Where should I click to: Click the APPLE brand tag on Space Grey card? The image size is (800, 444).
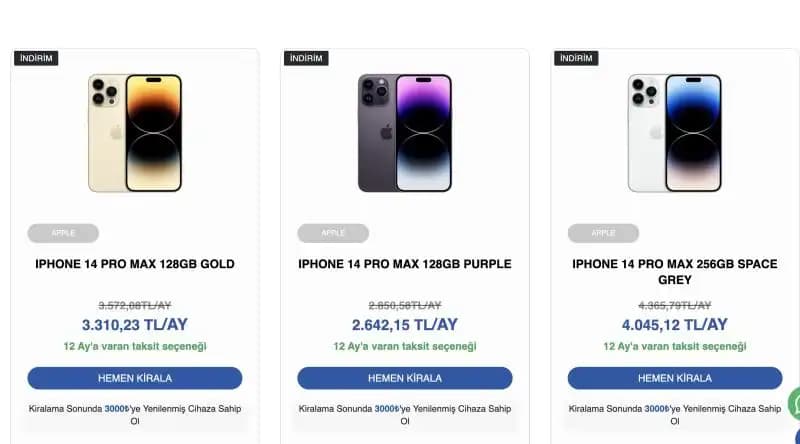[x=603, y=233]
